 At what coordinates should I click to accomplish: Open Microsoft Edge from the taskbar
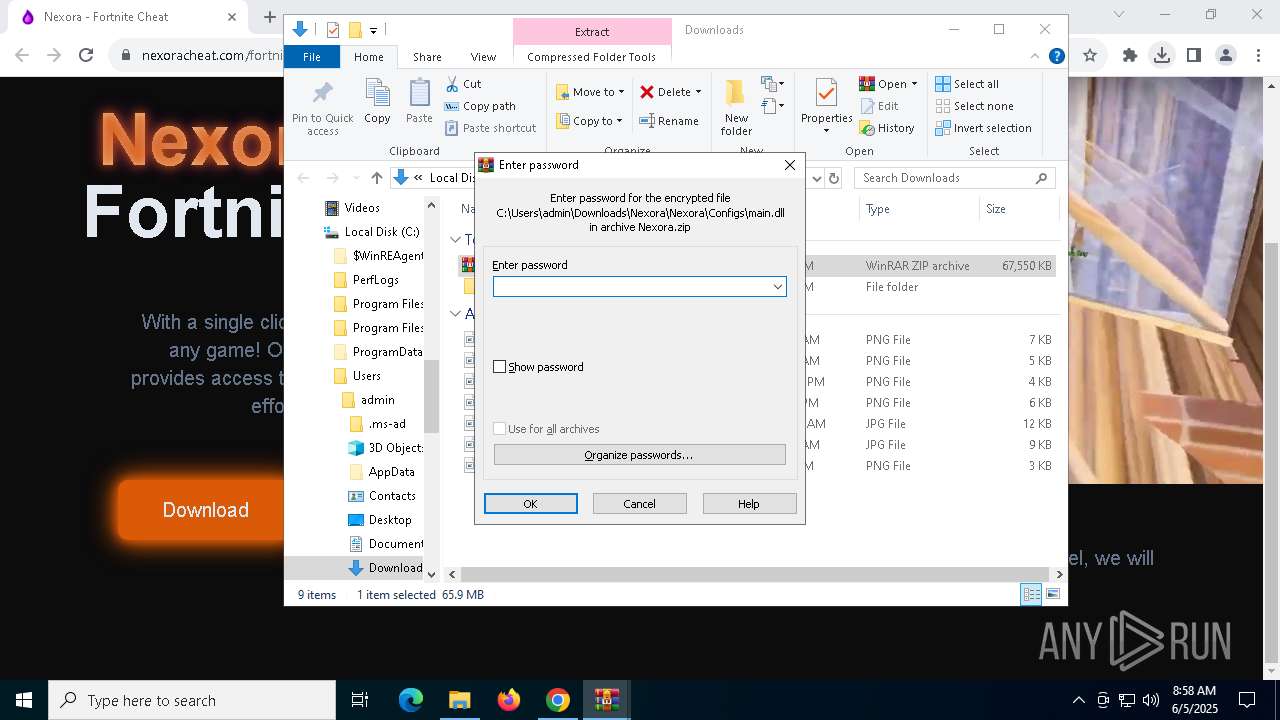click(x=411, y=700)
